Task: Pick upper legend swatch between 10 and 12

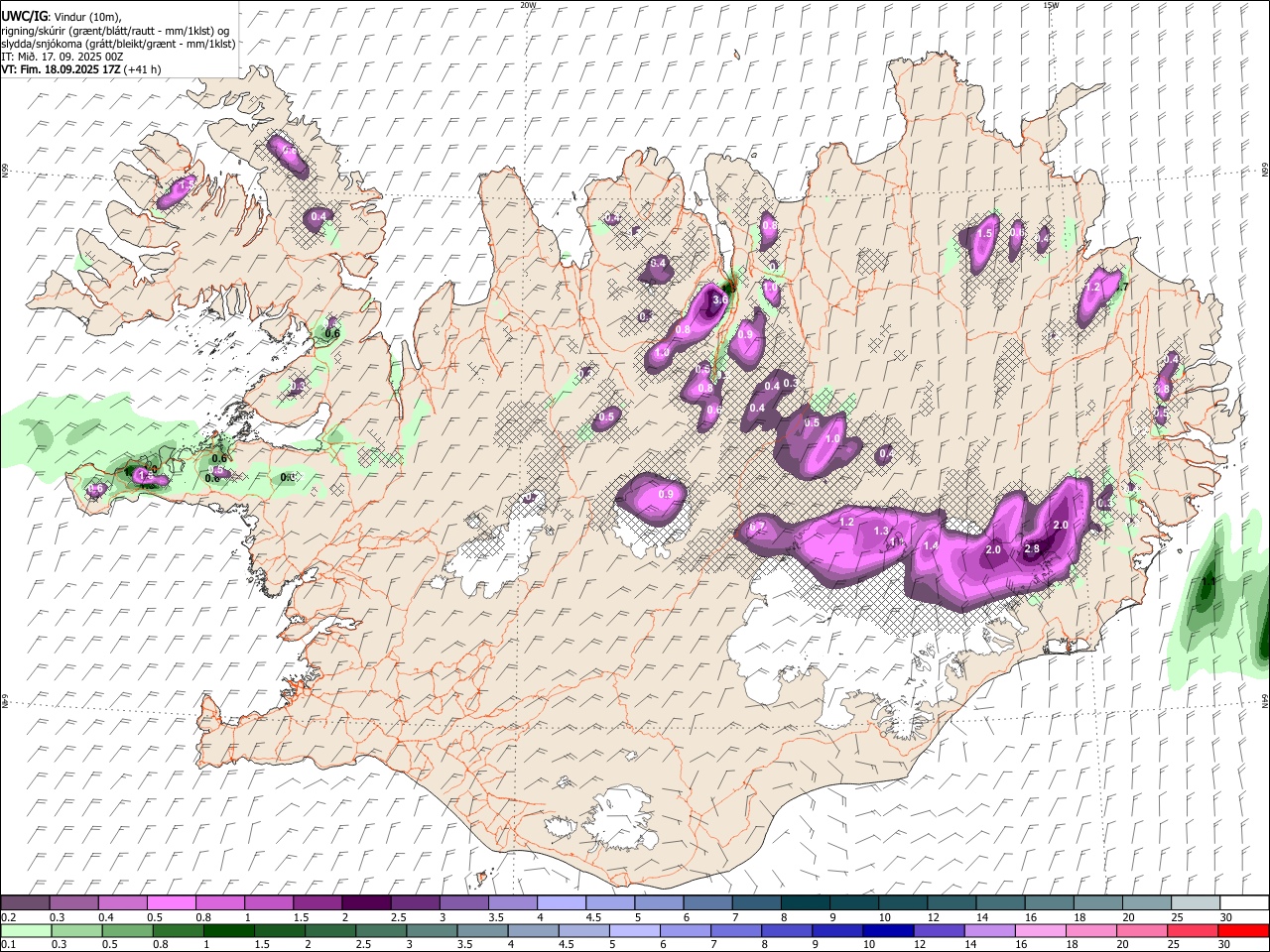Action: pos(901,903)
